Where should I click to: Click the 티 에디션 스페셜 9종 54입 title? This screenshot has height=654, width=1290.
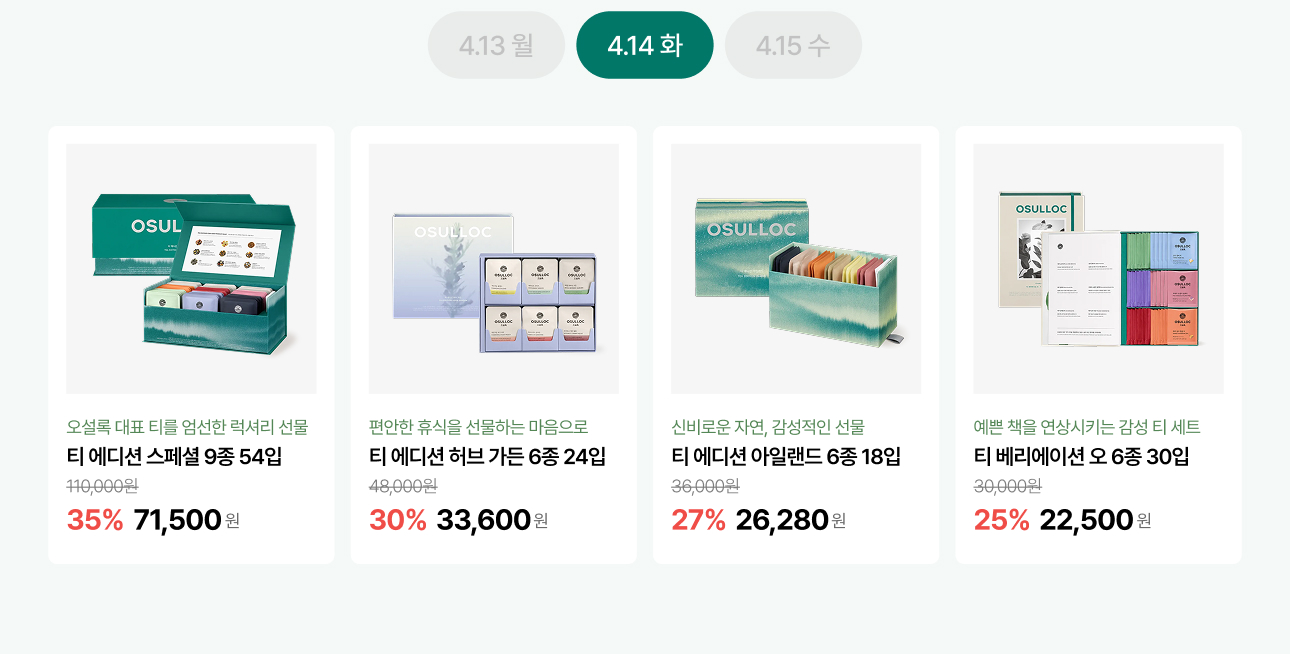[x=174, y=457]
